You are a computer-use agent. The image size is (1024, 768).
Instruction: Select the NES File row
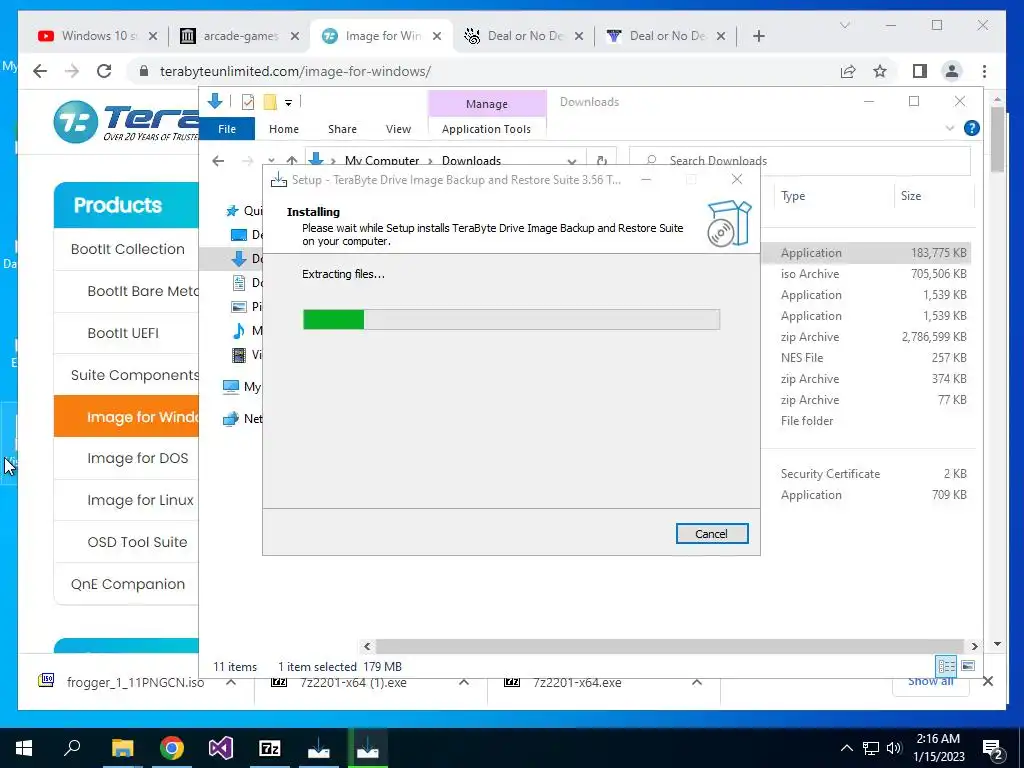(867, 358)
